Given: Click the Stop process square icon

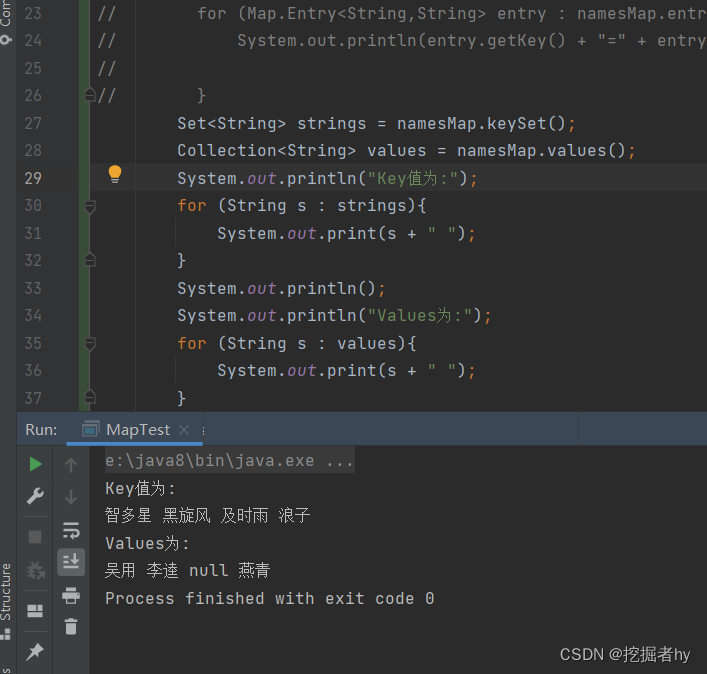Looking at the screenshot, I should [35, 536].
